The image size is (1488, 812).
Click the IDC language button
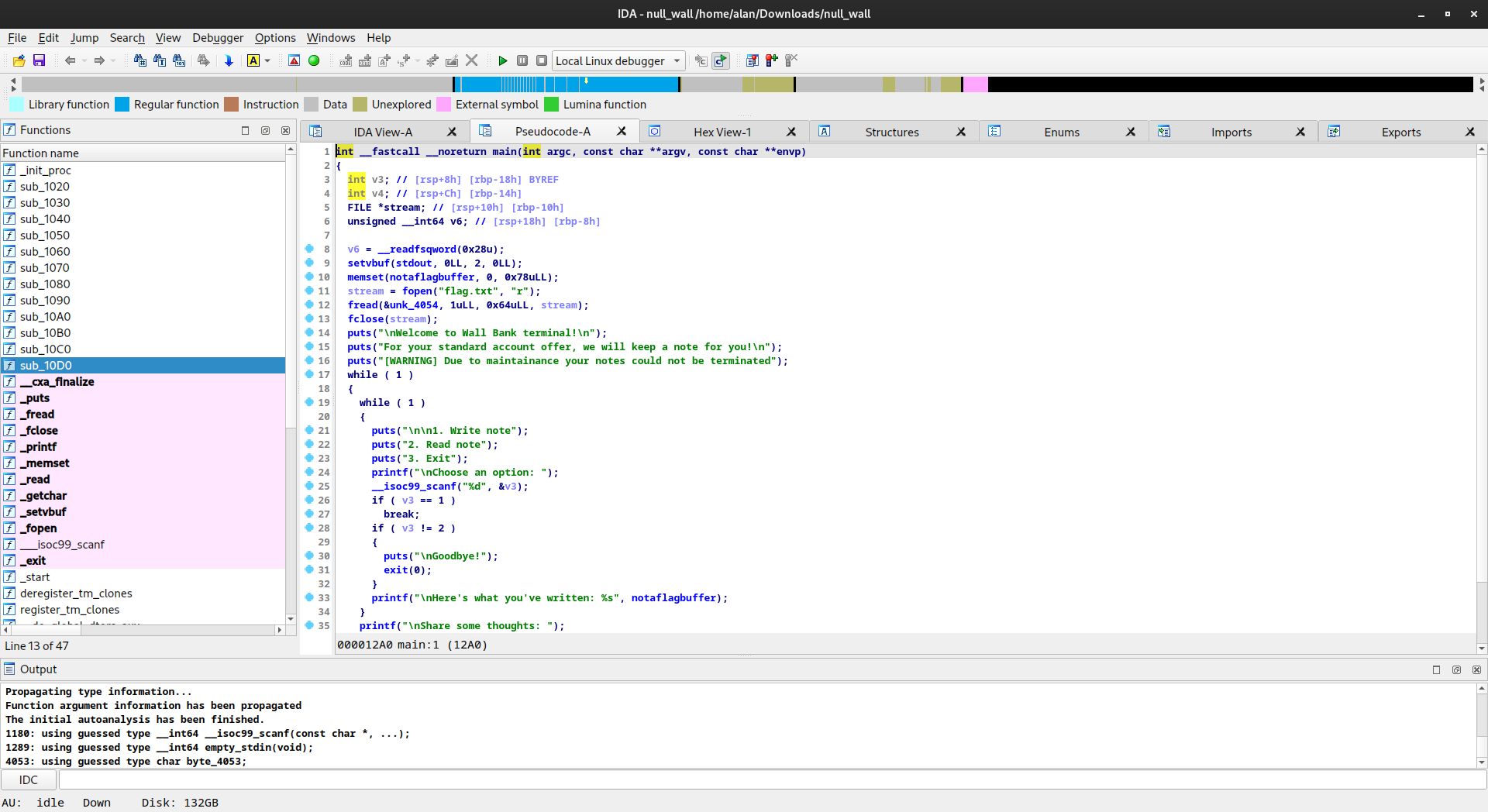point(29,779)
